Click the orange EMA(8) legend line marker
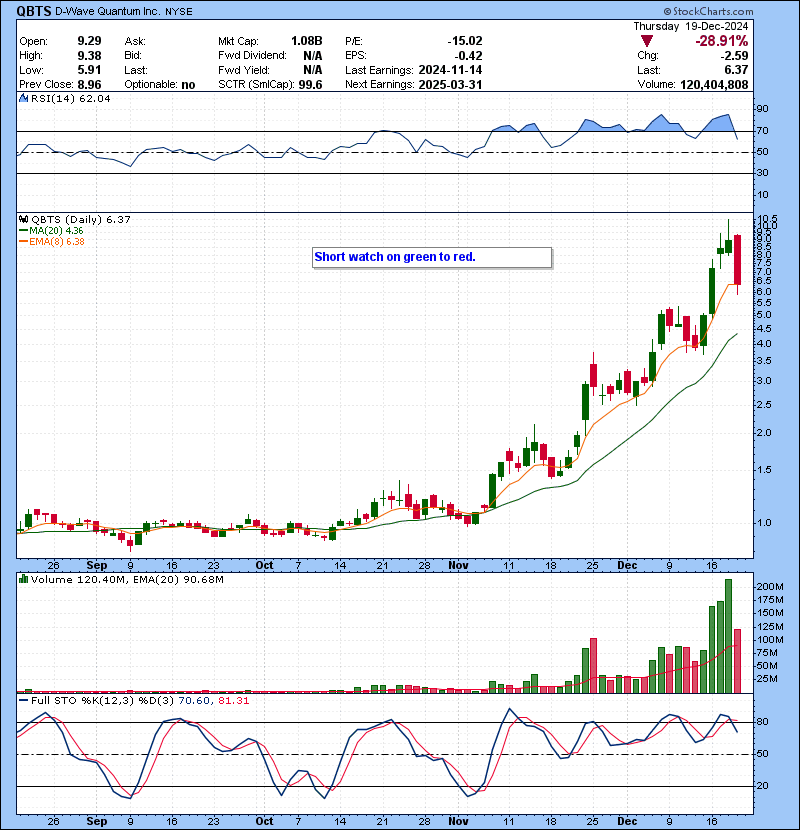The height and width of the screenshot is (830, 800). pyautogui.click(x=23, y=241)
